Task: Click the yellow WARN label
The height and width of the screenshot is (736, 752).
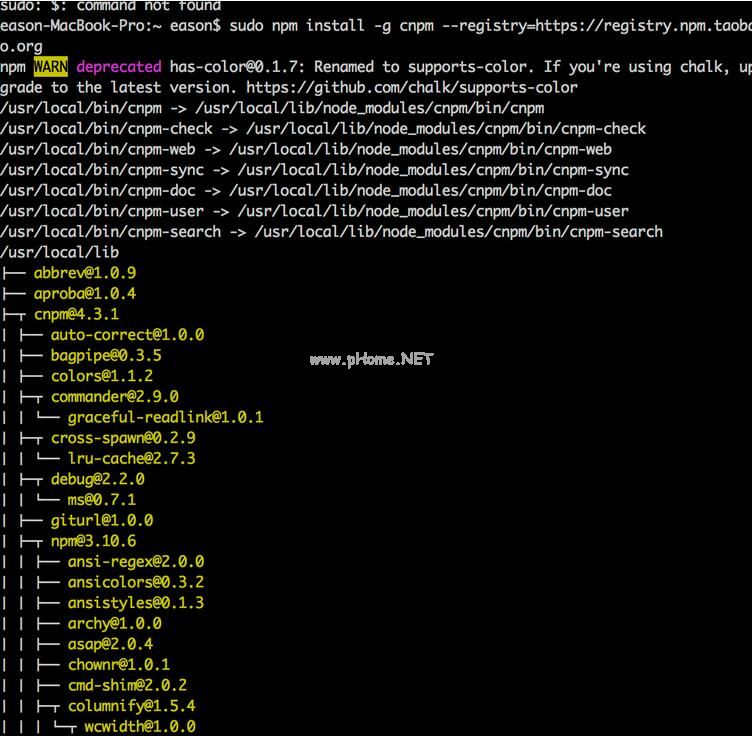Action: 51,67
